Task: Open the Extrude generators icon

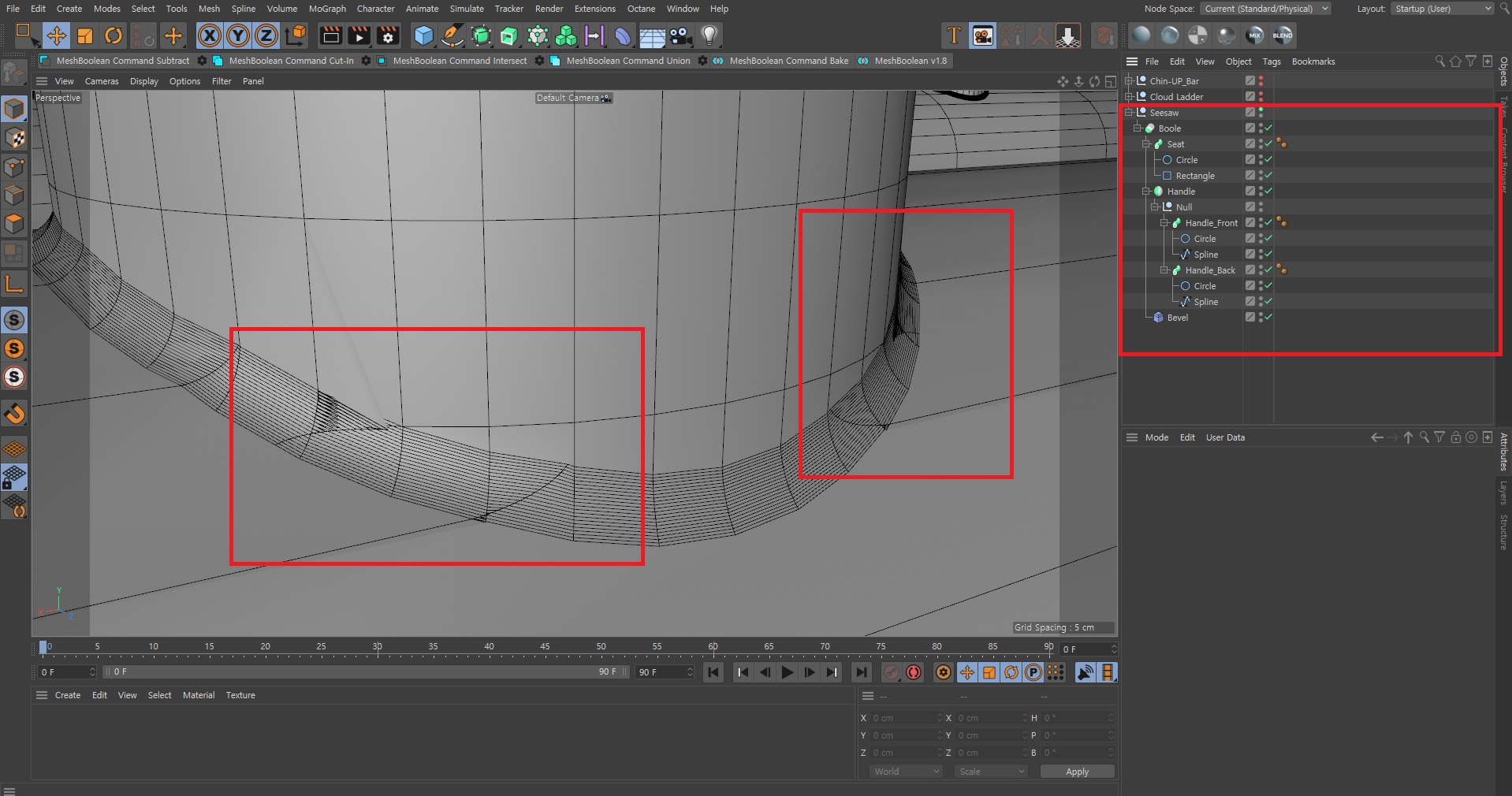Action: coord(509,35)
